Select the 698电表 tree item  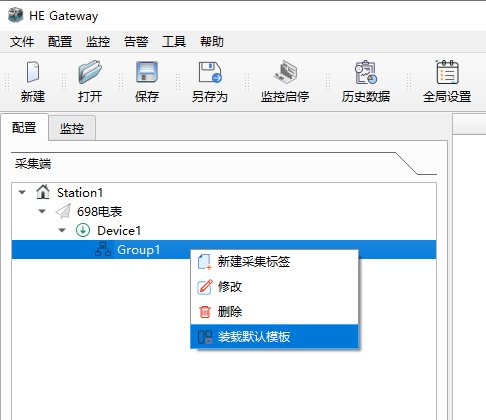click(x=100, y=212)
